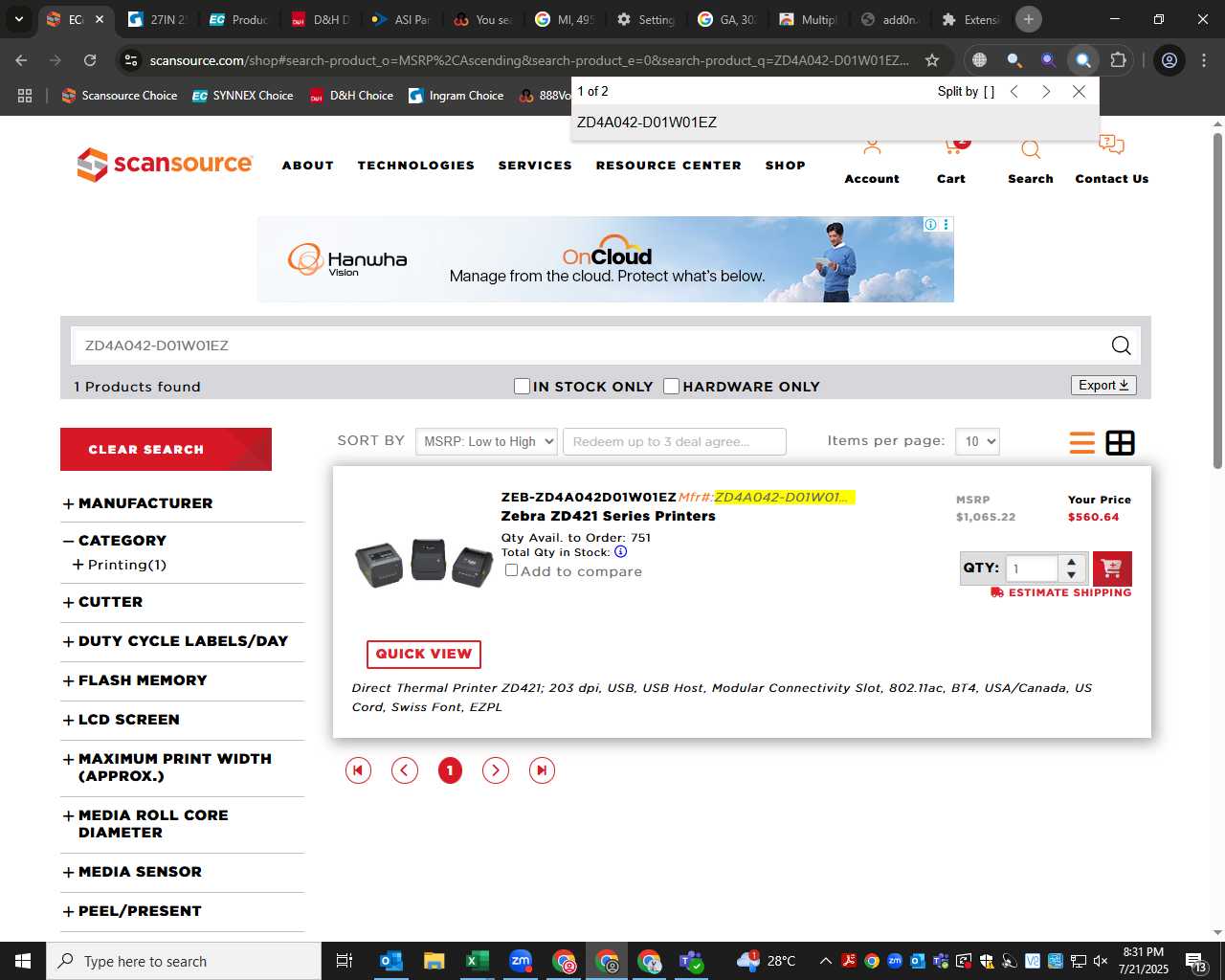Open the SHOP menu
1225x980 pixels.
[x=785, y=166]
